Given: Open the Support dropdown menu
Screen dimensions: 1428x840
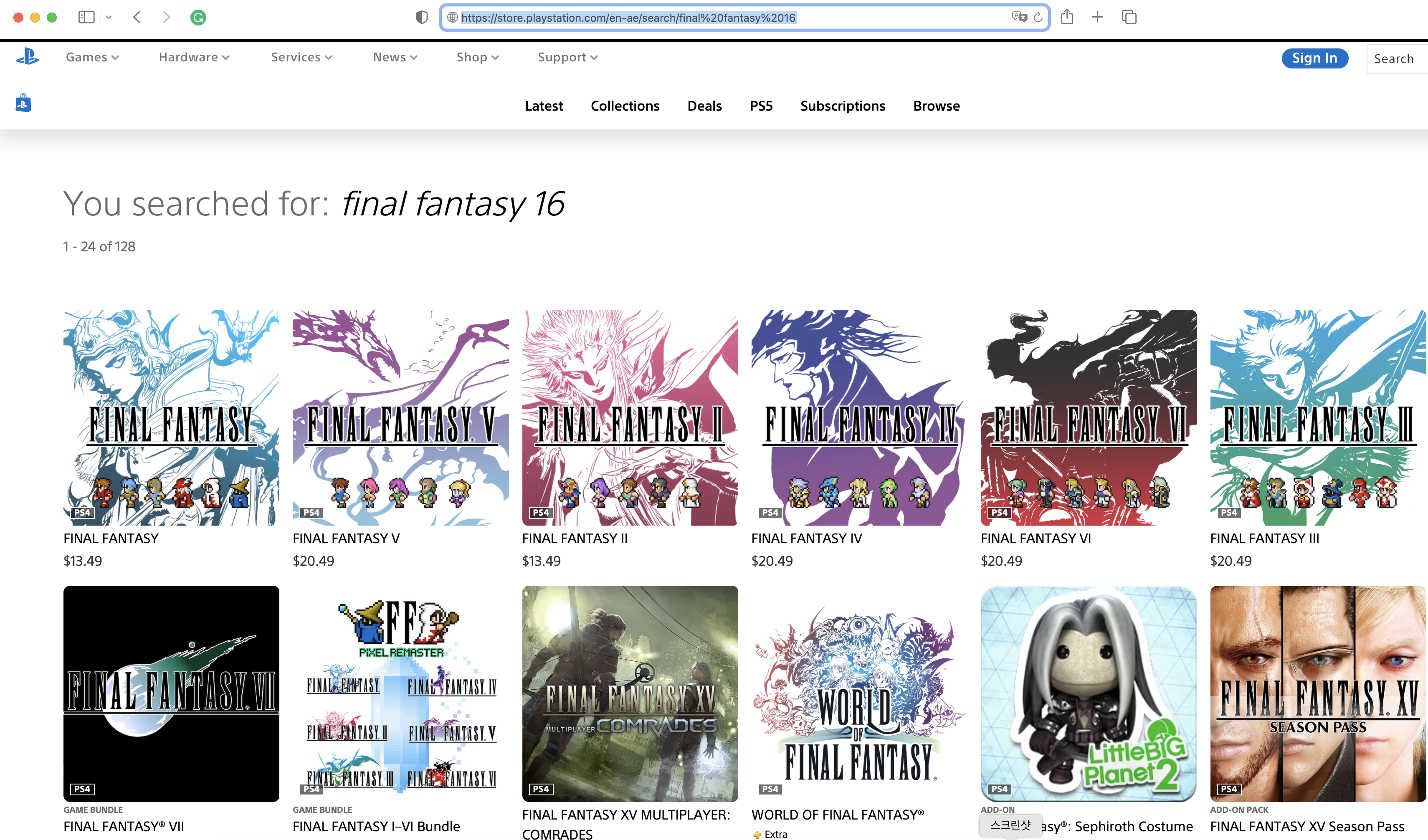Looking at the screenshot, I should [567, 57].
